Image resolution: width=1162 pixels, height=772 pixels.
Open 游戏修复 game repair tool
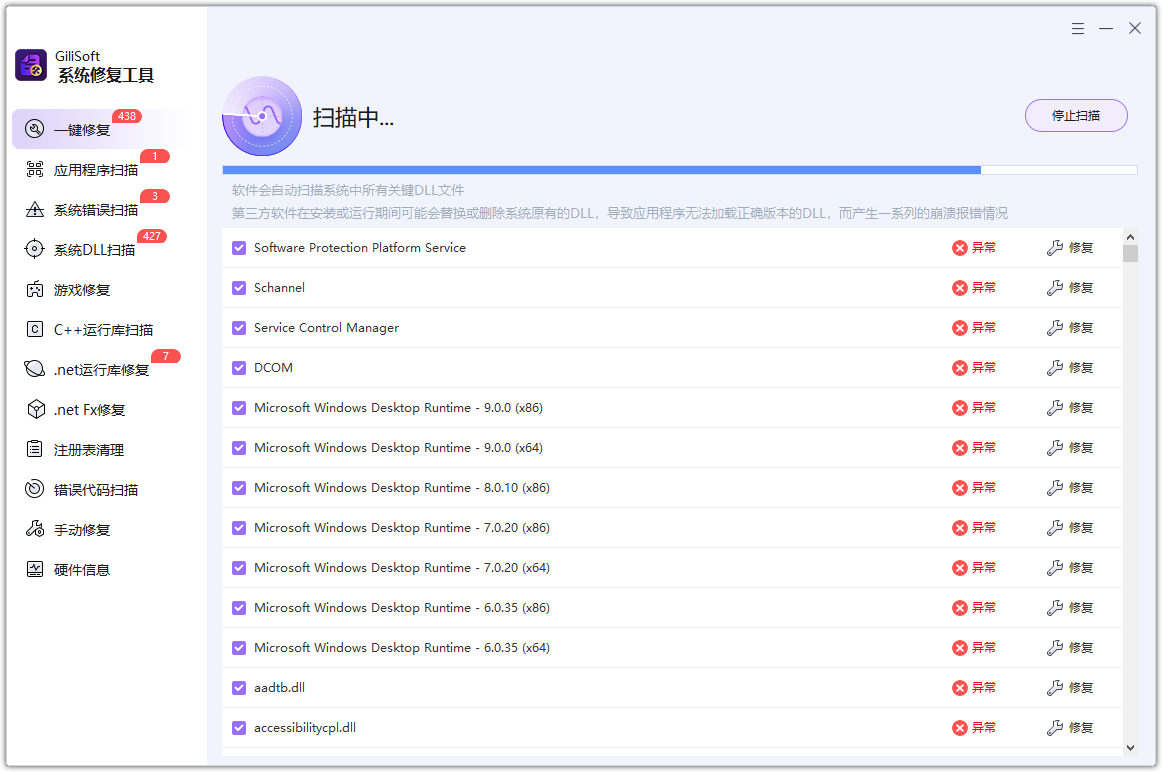coord(36,289)
